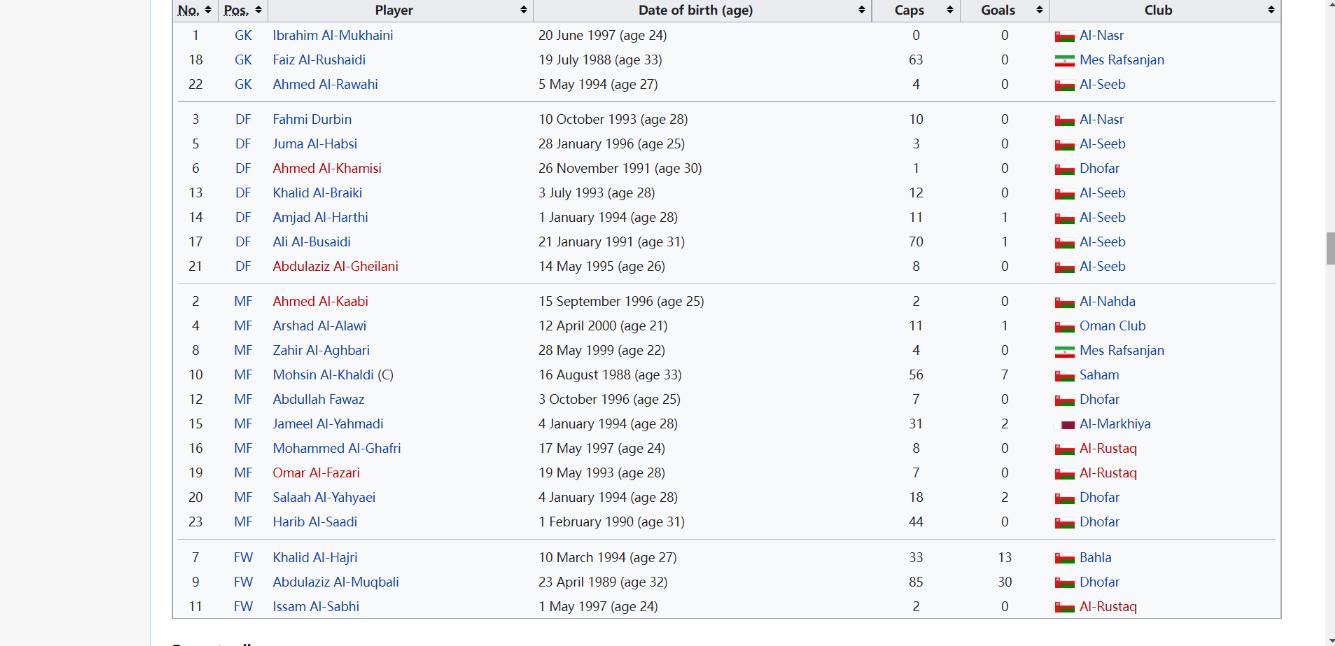The height and width of the screenshot is (646, 1335).
Task: Sort the table by the Club column
Action: click(1271, 10)
